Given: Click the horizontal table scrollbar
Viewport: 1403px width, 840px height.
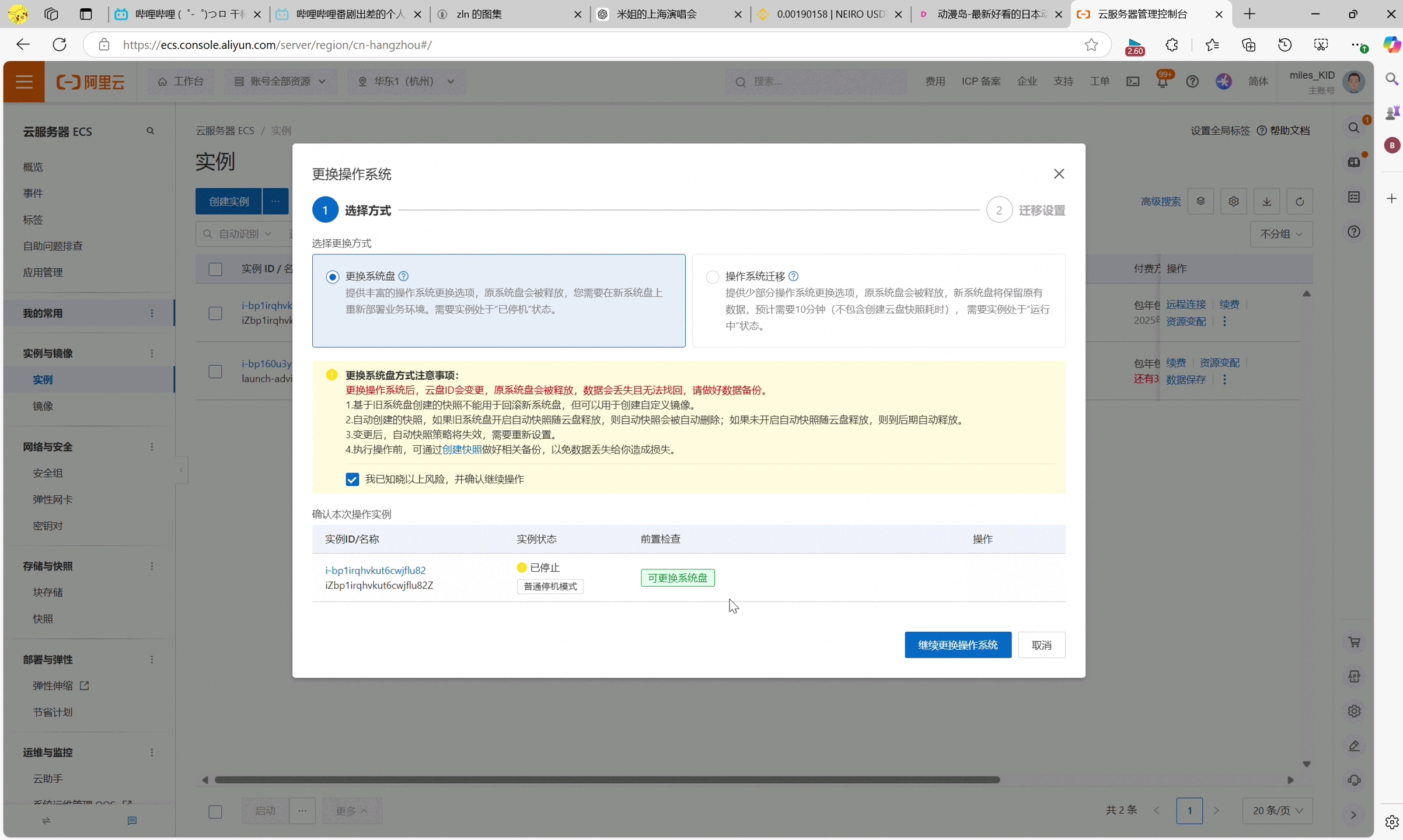Looking at the screenshot, I should tap(607, 780).
